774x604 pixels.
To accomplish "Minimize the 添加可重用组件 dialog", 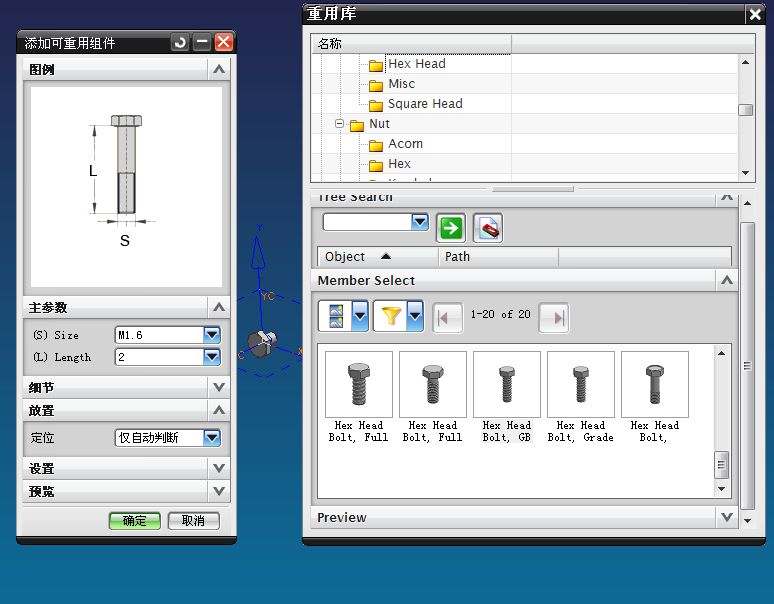I will (202, 42).
